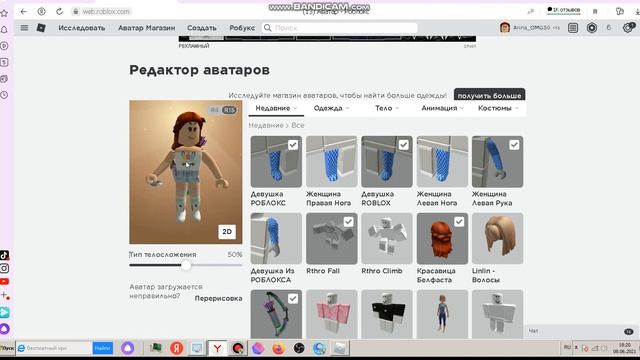
Task: Uncheck the bow and quiver accessory
Action: click(293, 299)
